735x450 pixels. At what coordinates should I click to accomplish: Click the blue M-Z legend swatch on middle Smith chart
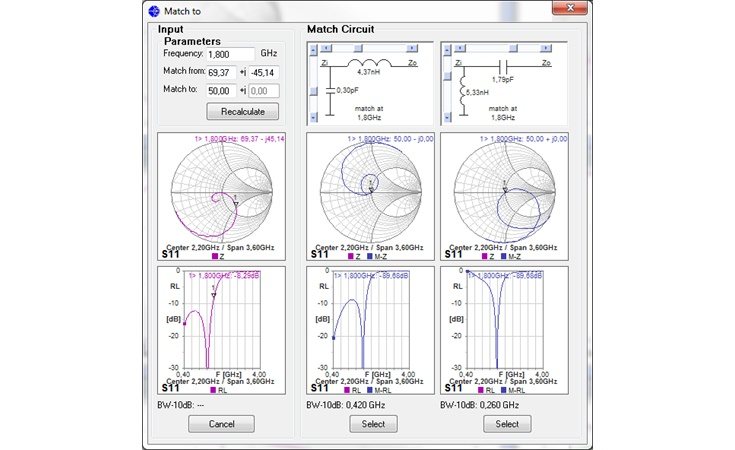pos(370,256)
